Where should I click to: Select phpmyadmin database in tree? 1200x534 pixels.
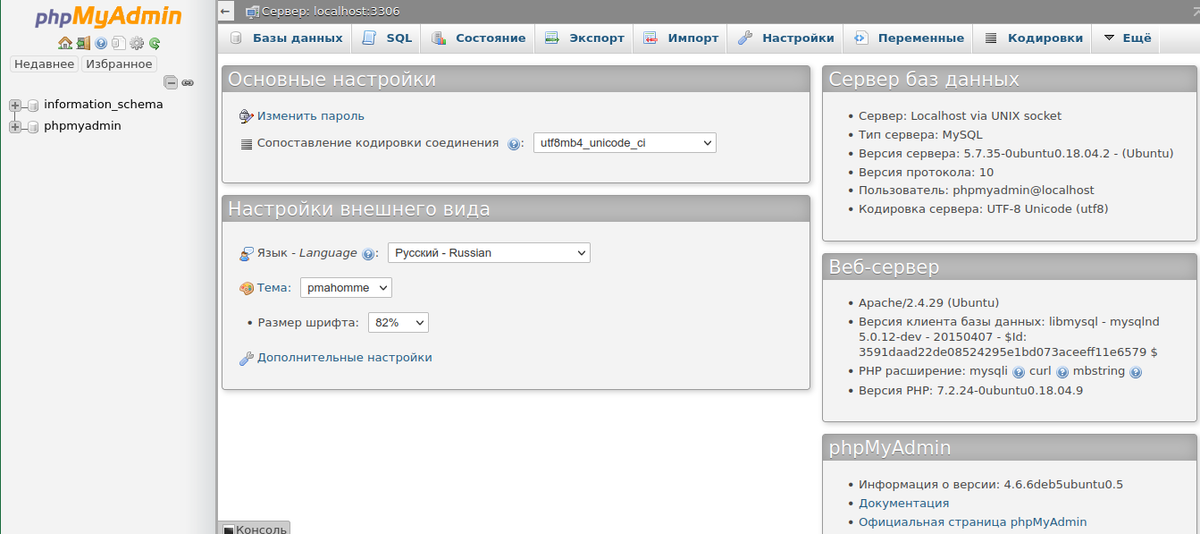point(83,126)
